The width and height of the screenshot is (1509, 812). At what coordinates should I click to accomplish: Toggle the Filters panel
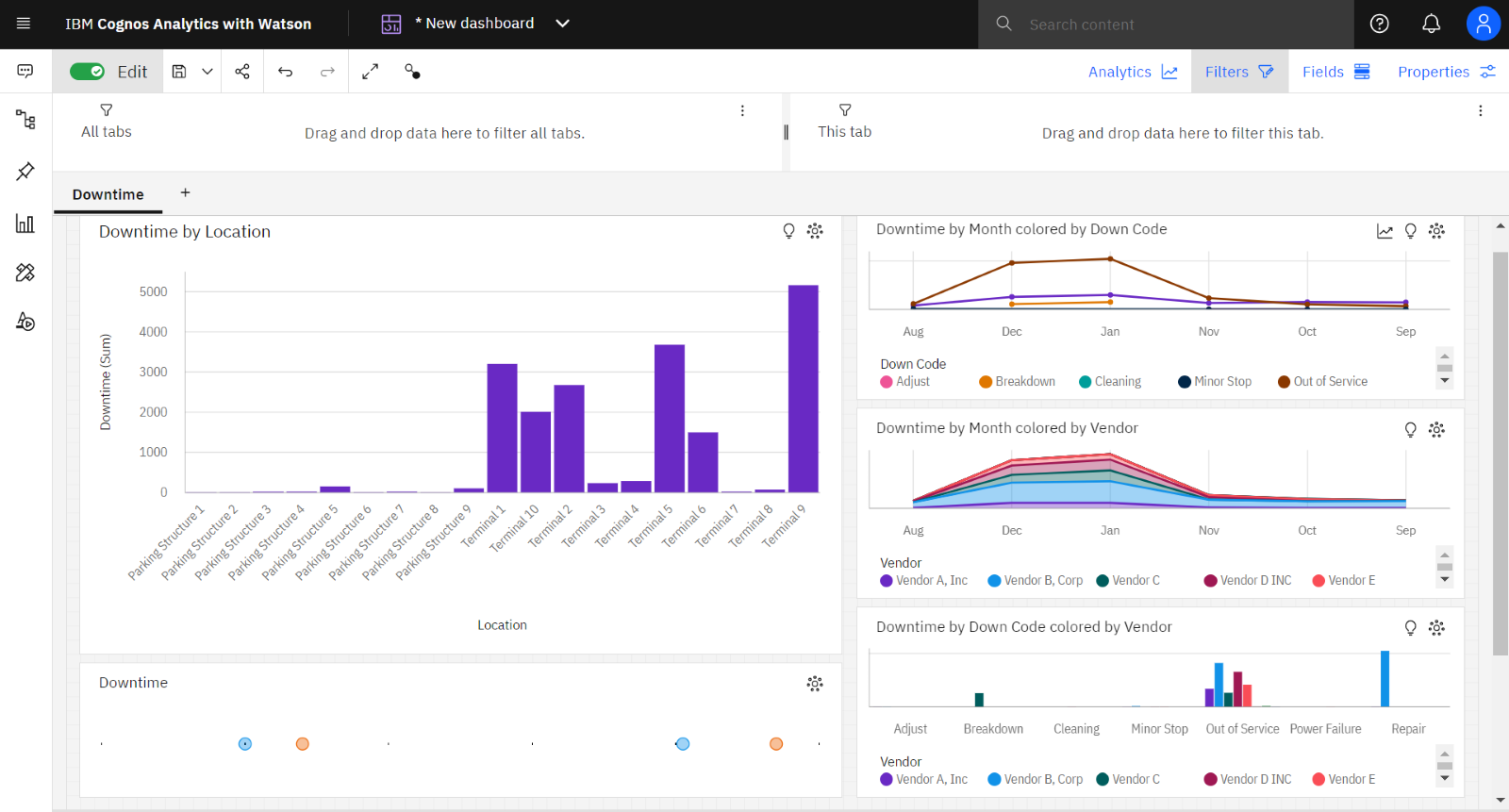coord(1239,72)
